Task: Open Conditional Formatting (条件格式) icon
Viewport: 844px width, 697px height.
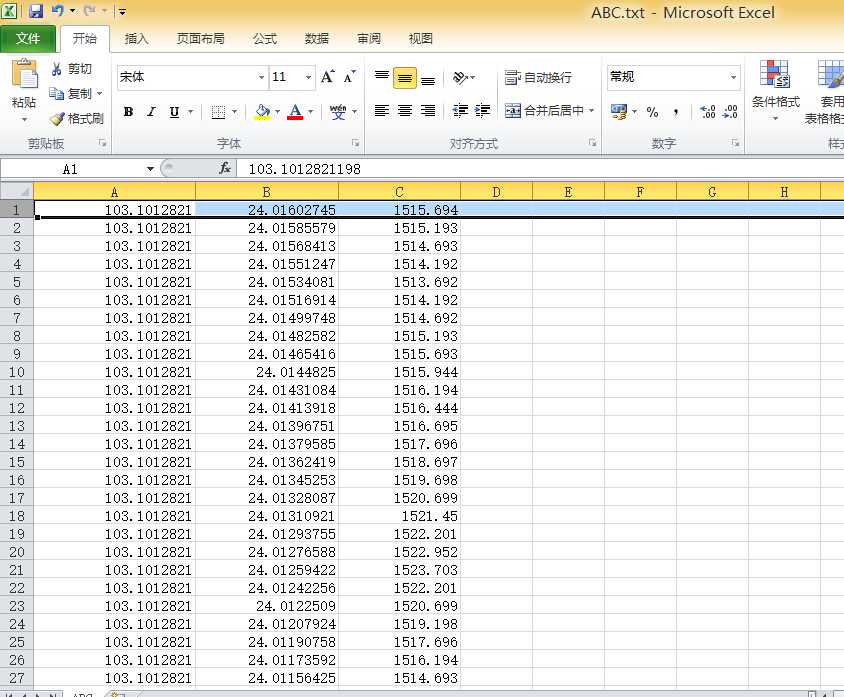Action: click(775, 74)
